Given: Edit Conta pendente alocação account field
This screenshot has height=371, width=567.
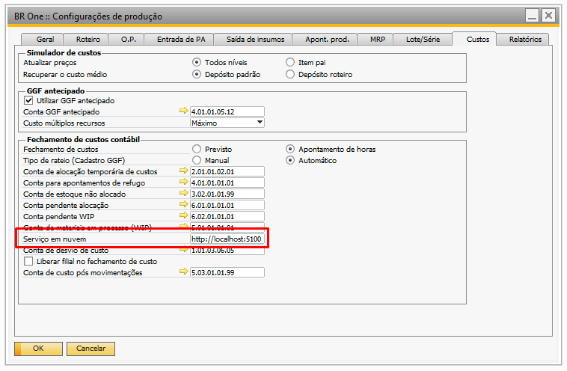Looking at the screenshot, I should point(227,205).
